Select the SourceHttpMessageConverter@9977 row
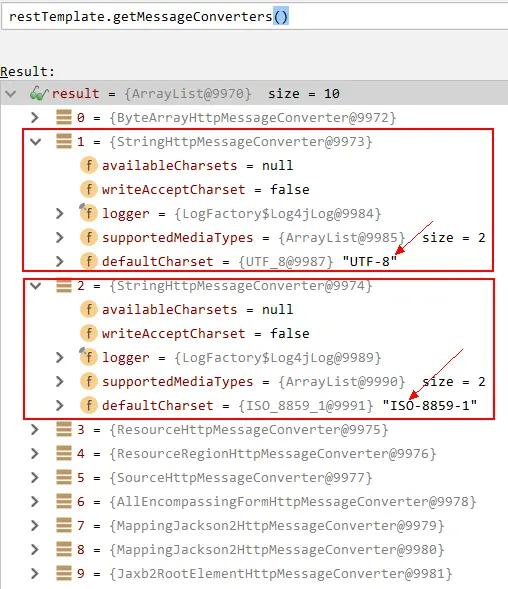Image resolution: width=508 pixels, height=589 pixels. pos(254,477)
